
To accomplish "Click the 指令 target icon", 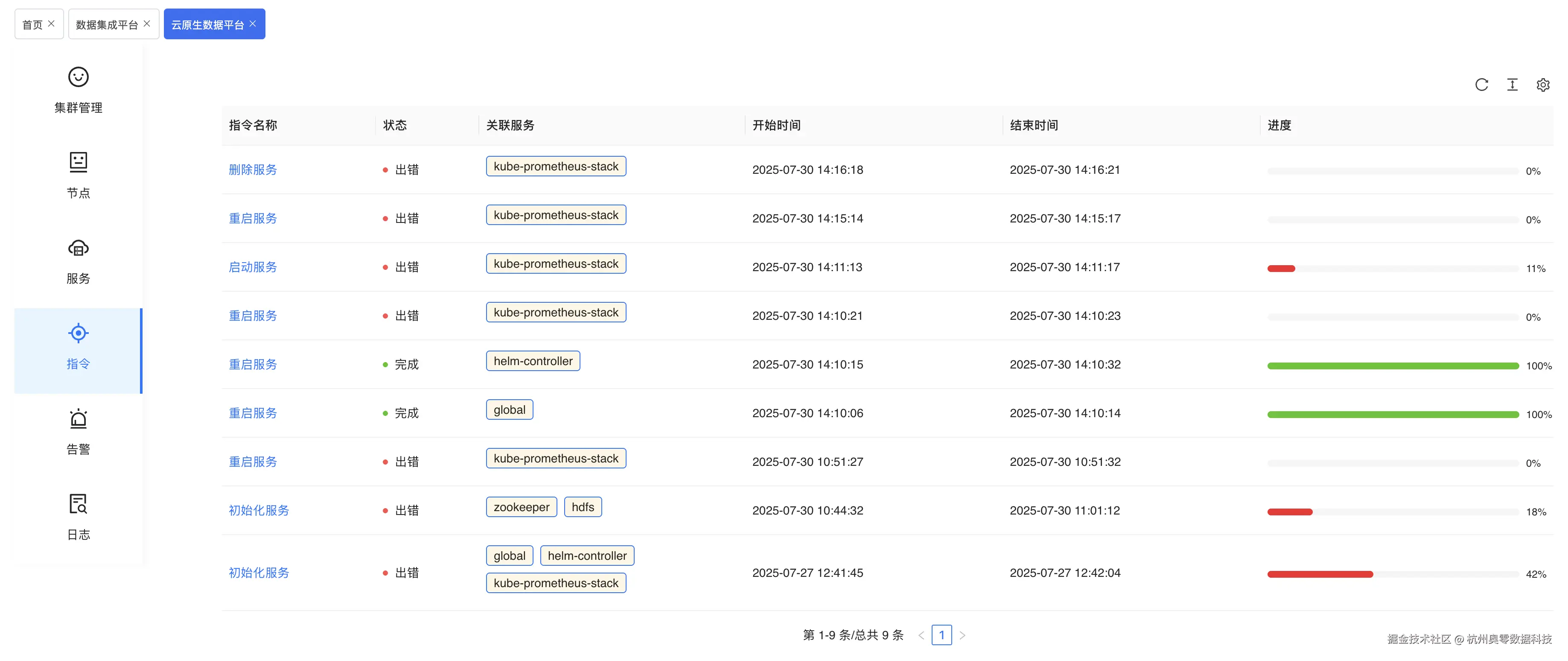I will coord(78,333).
